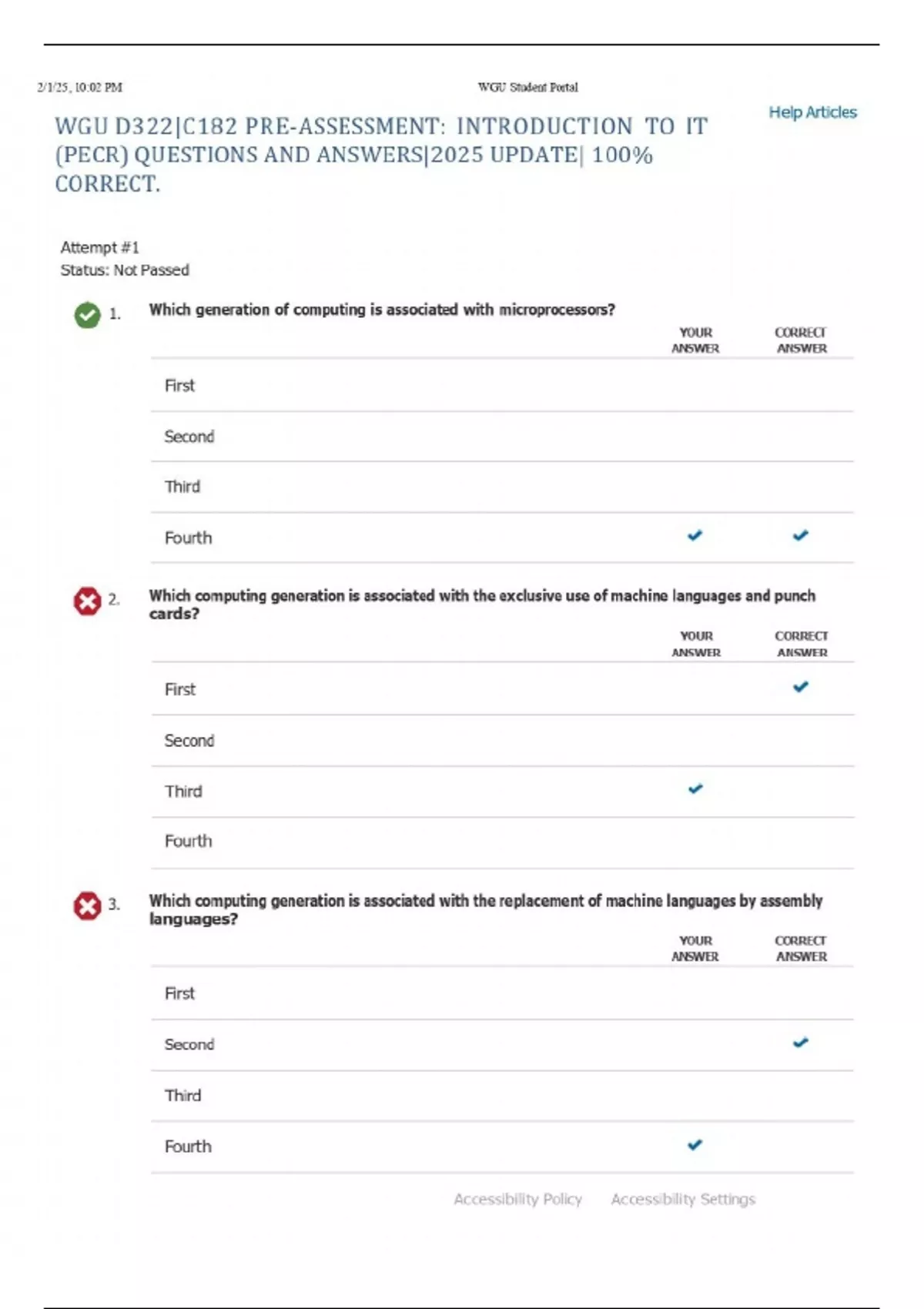Click the red incorrect icon for question 2
Image resolution: width=924 pixels, height=1309 pixels.
tap(87, 601)
